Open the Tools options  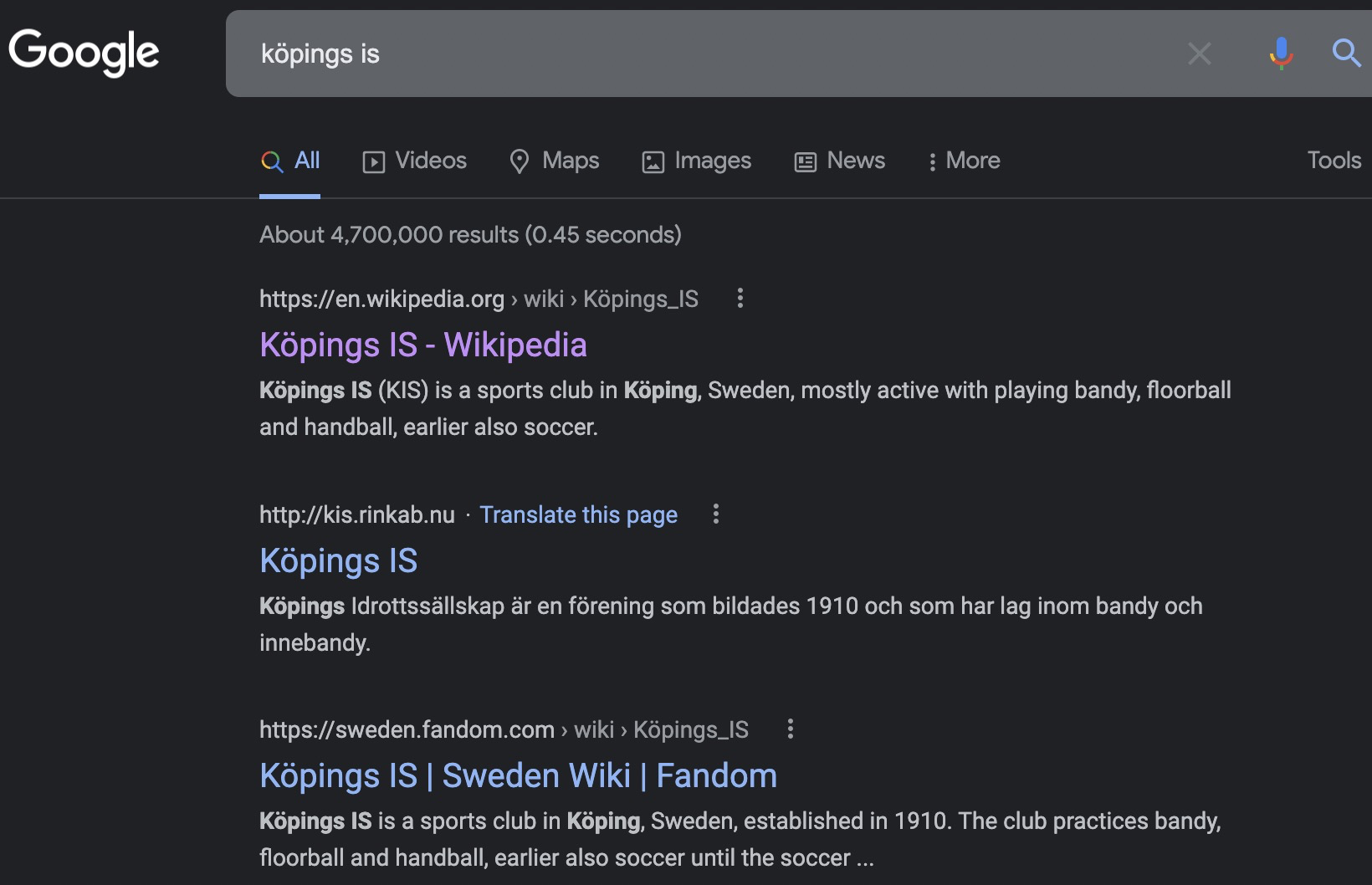[x=1334, y=161]
